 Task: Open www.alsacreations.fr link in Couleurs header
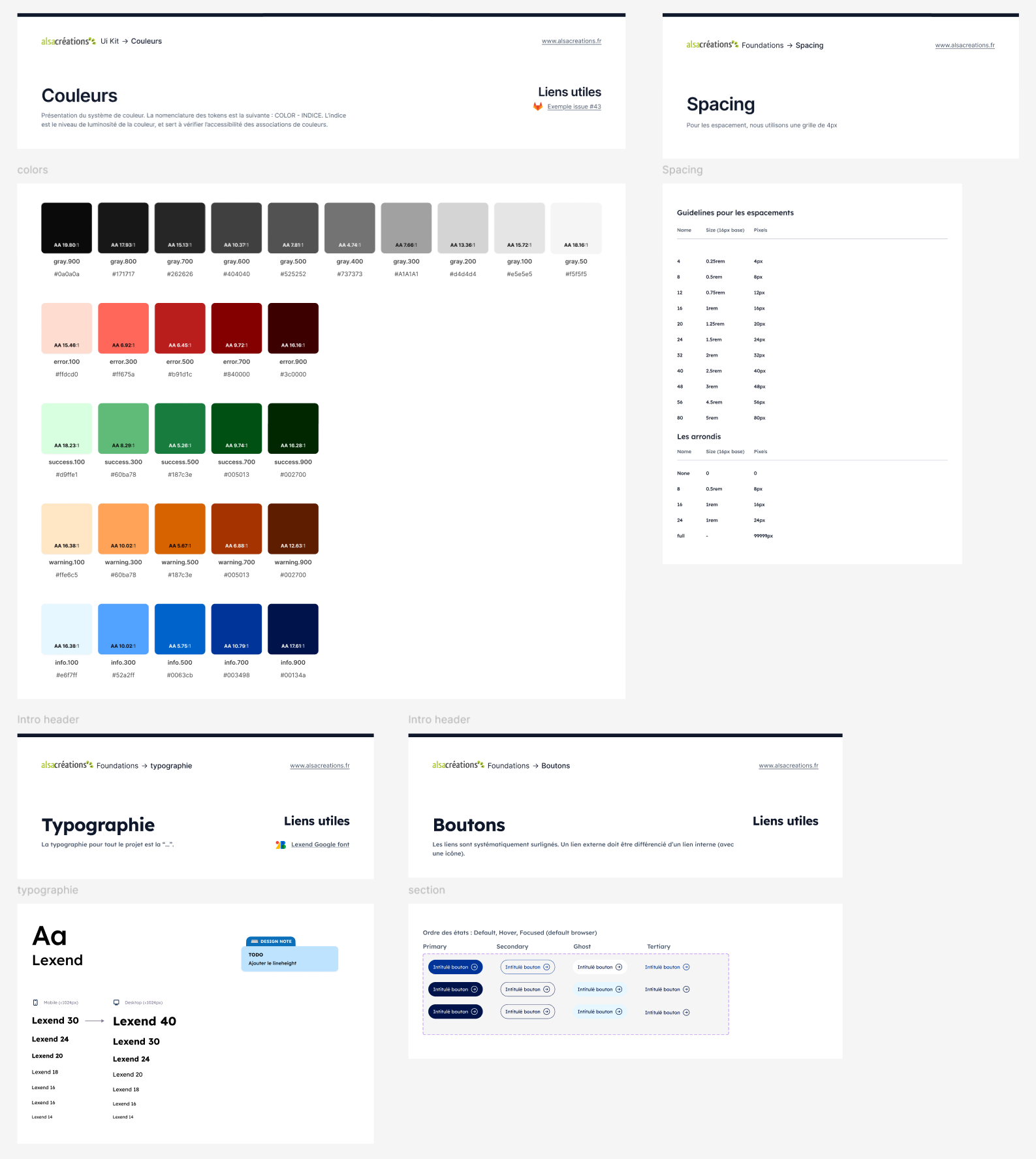pyautogui.click(x=571, y=41)
